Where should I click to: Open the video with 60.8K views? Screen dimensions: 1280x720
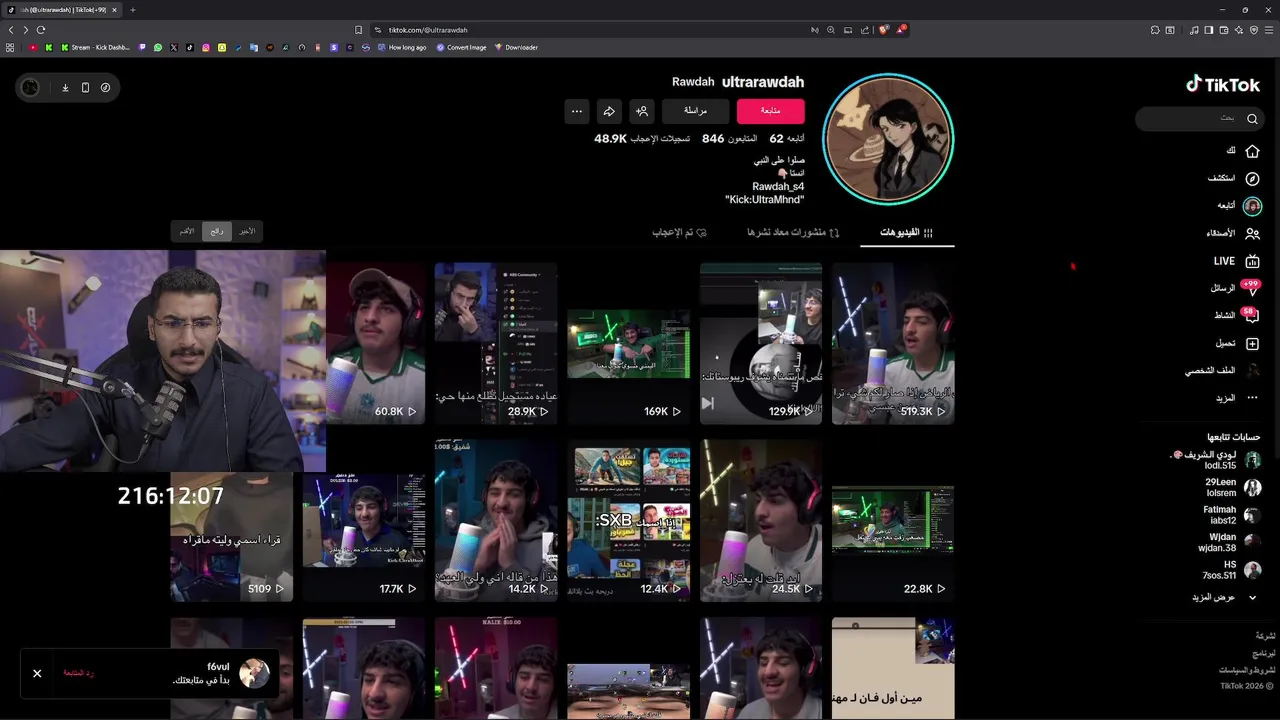[375, 343]
